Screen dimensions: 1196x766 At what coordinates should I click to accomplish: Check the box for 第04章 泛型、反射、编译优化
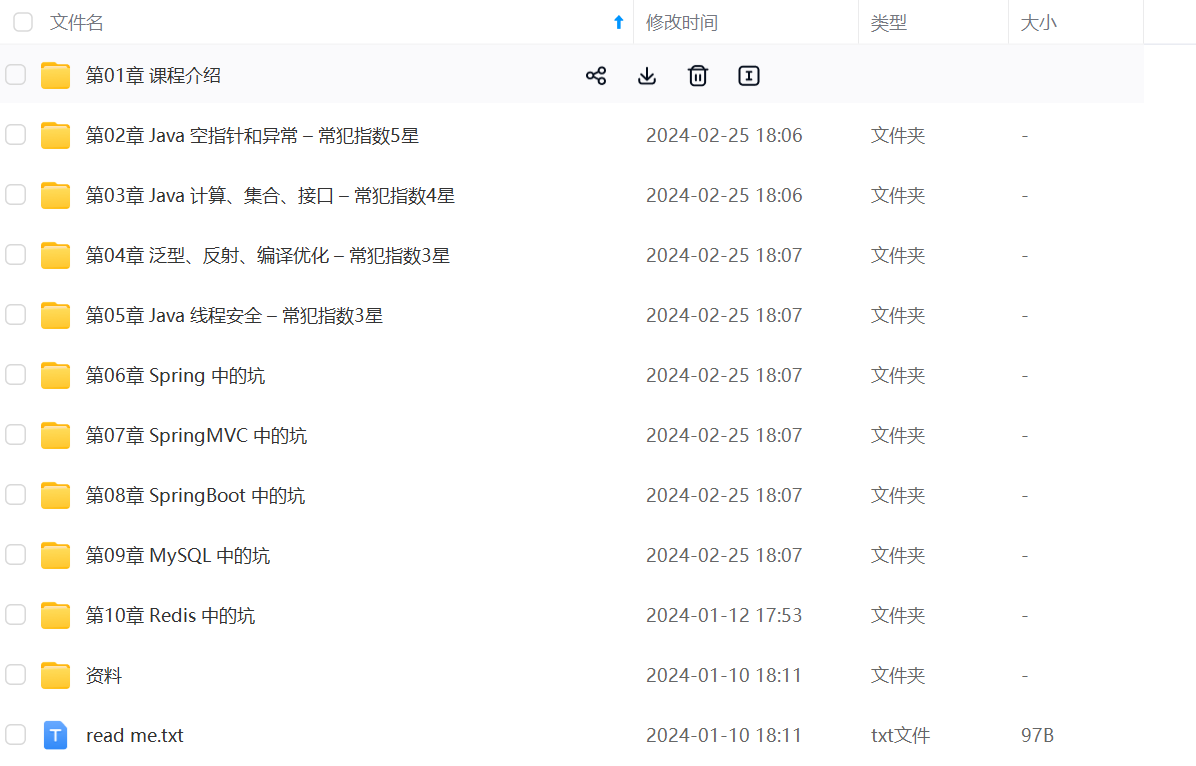(15, 255)
